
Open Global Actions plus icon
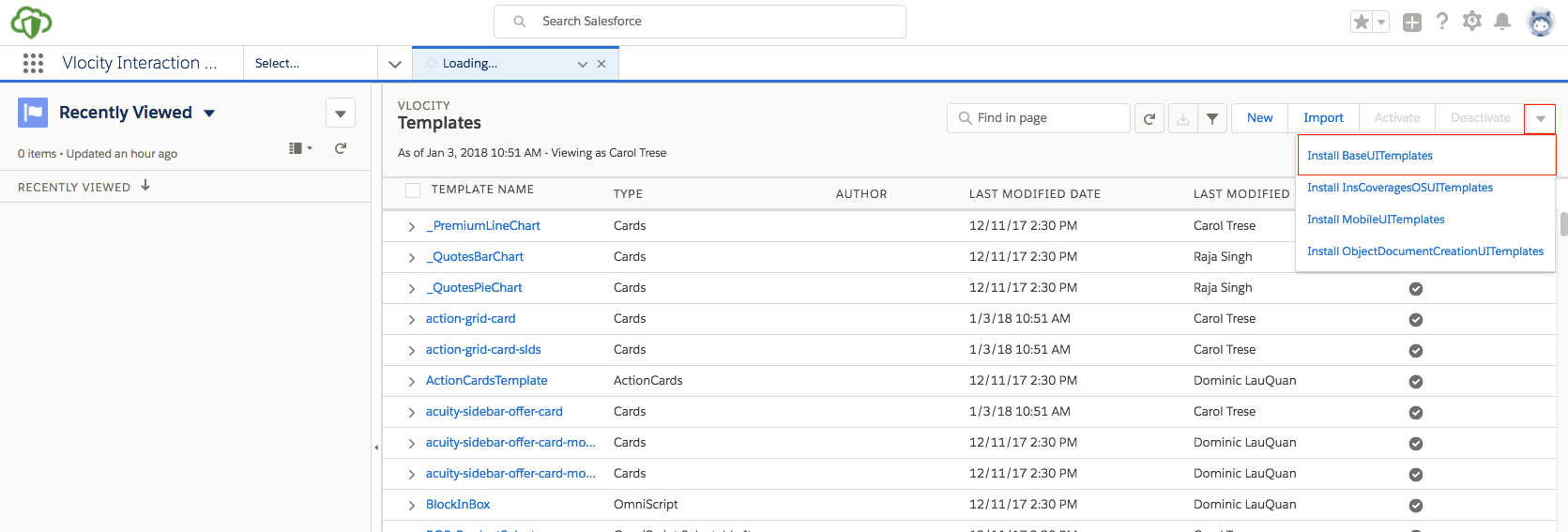(1412, 22)
